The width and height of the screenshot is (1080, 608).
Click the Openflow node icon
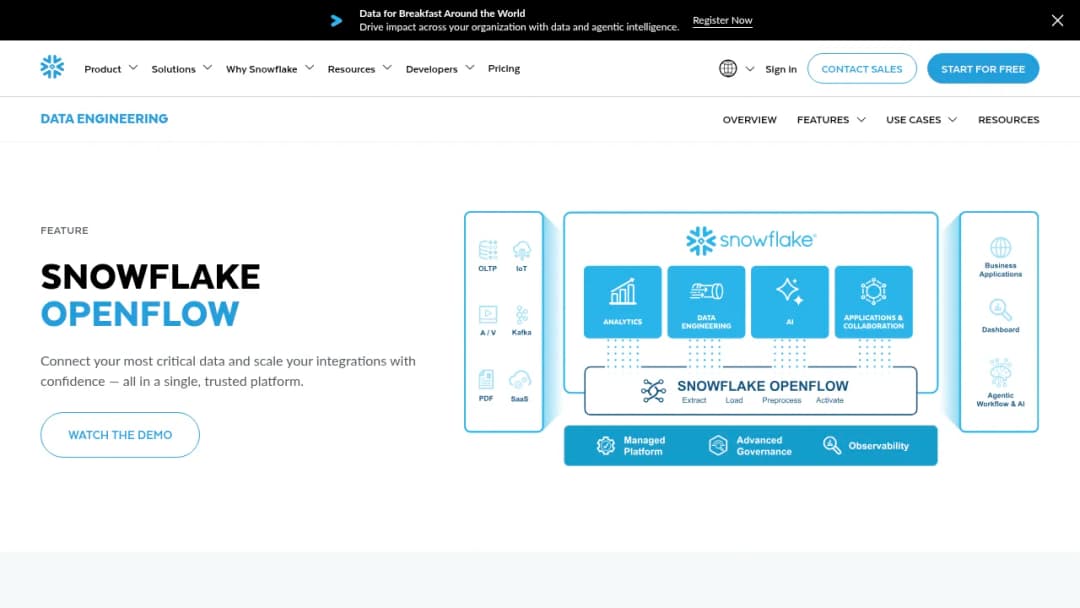pyautogui.click(x=653, y=390)
